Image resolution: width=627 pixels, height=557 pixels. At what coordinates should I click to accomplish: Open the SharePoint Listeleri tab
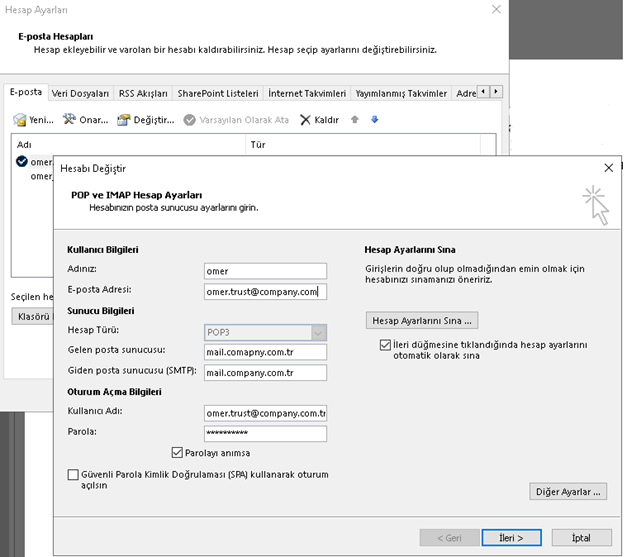click(218, 94)
